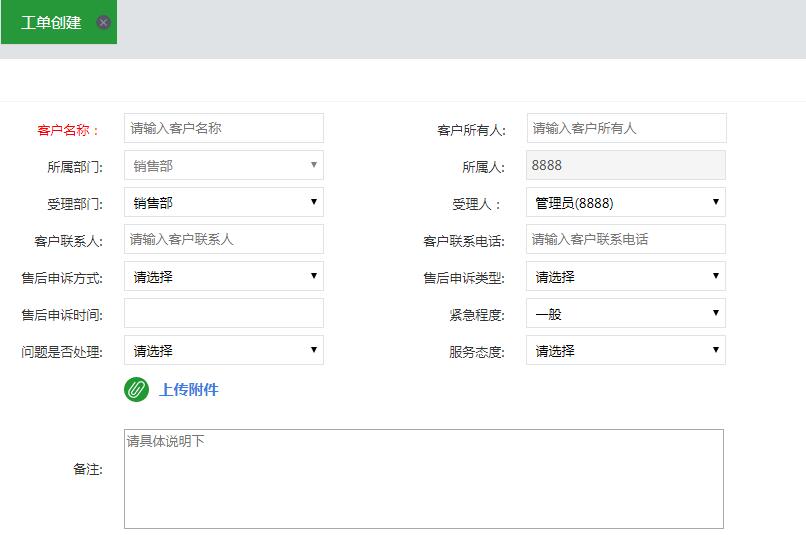Expand the 紧急程度 dropdown showing 一般
806x535 pixels.
pos(626,313)
